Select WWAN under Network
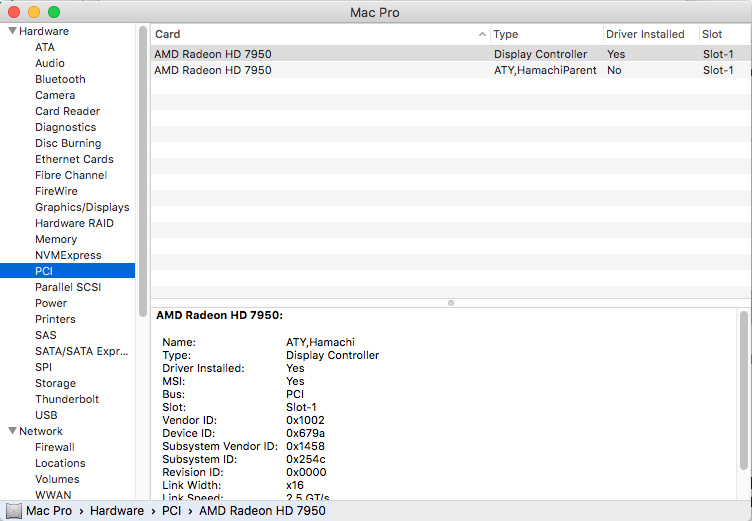The height and width of the screenshot is (521, 752). [53, 495]
